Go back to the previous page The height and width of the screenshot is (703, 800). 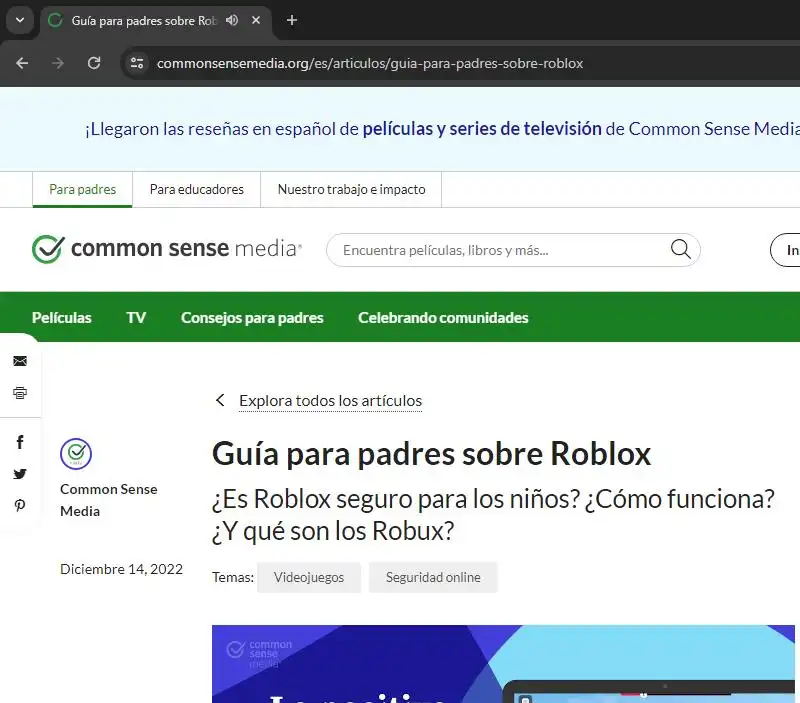22,63
